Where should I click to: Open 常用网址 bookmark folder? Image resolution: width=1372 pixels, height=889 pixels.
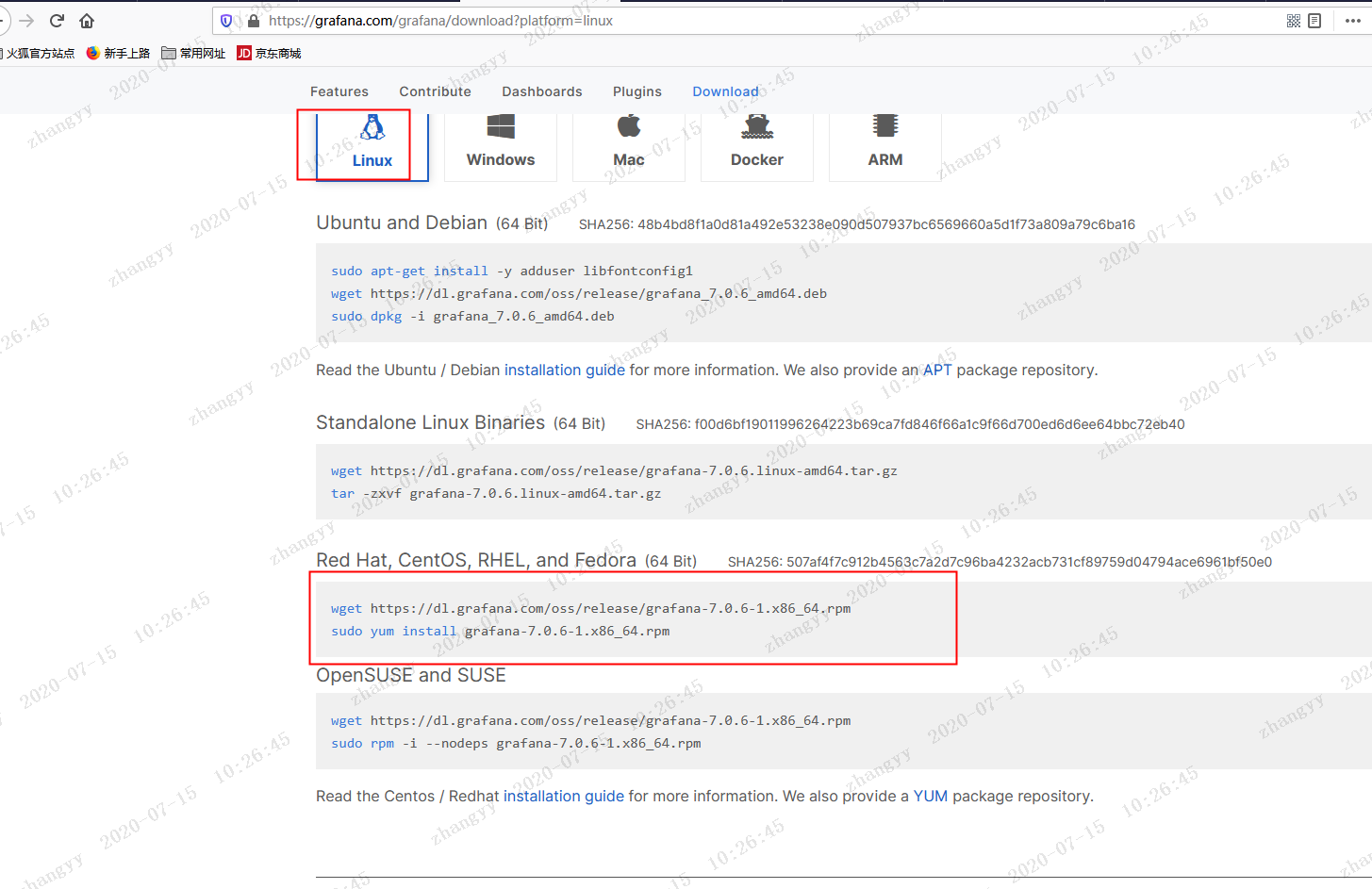tap(193, 54)
